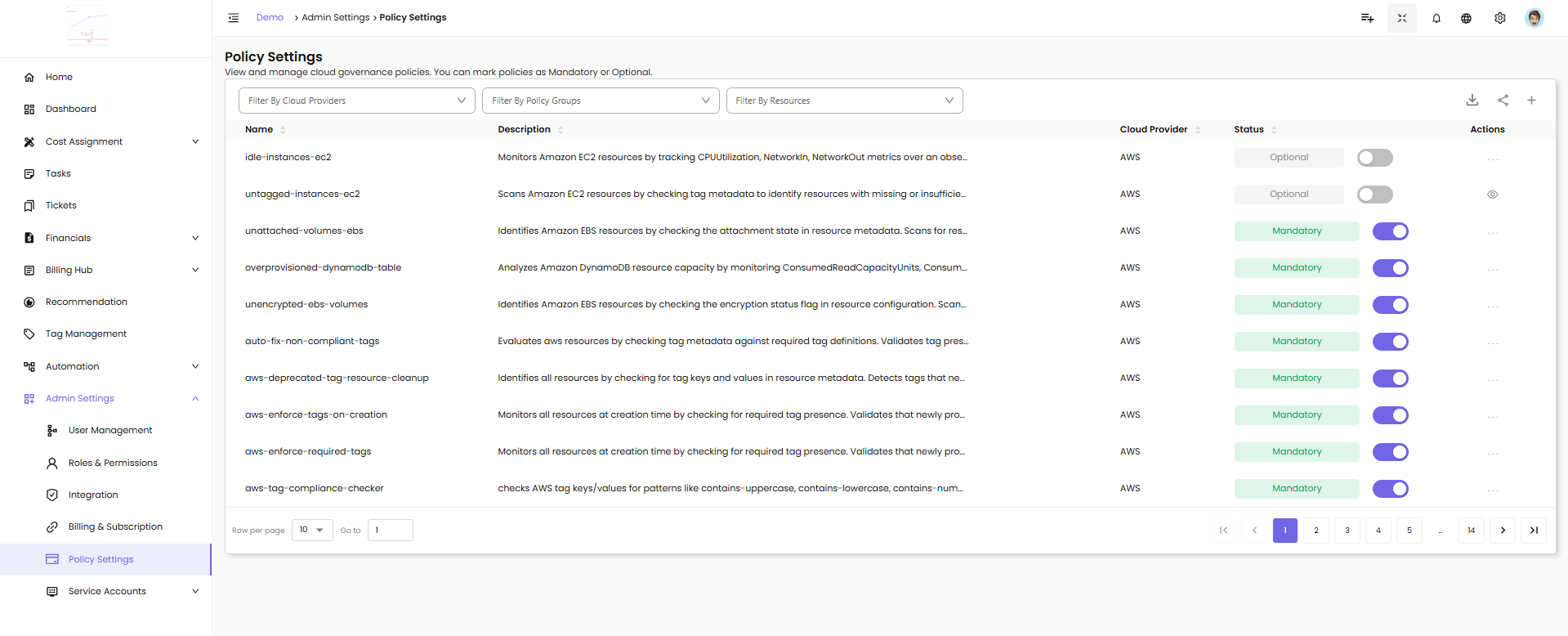Viewport: 1568px width, 636px height.
Task: Disable the unattached-volumes-ebs mandatory toggle
Action: tap(1390, 231)
